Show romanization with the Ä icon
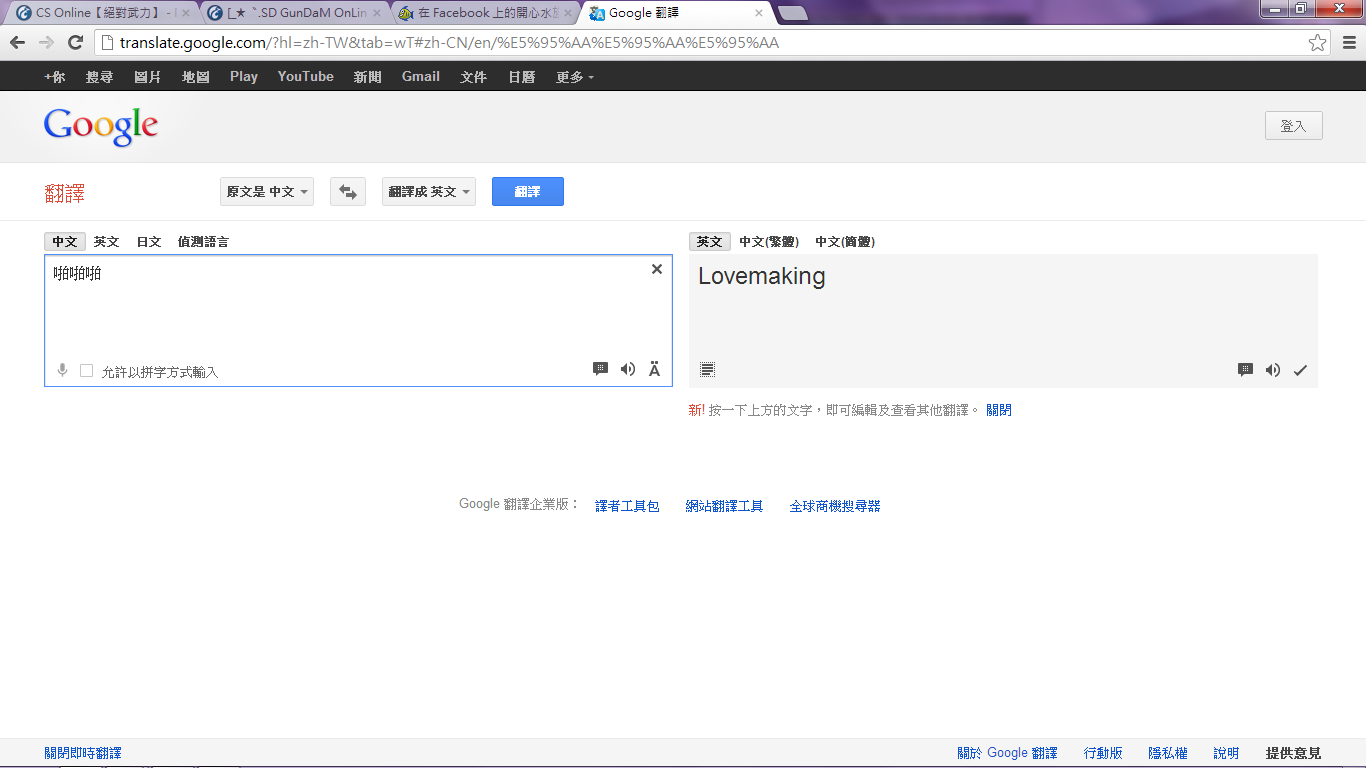This screenshot has height=768, width=1366. pyautogui.click(x=655, y=369)
